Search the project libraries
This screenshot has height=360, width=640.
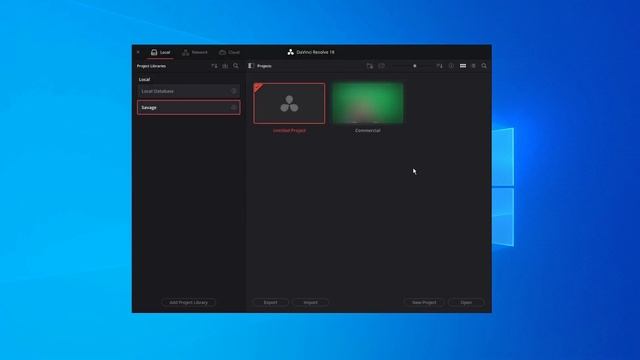pos(236,66)
